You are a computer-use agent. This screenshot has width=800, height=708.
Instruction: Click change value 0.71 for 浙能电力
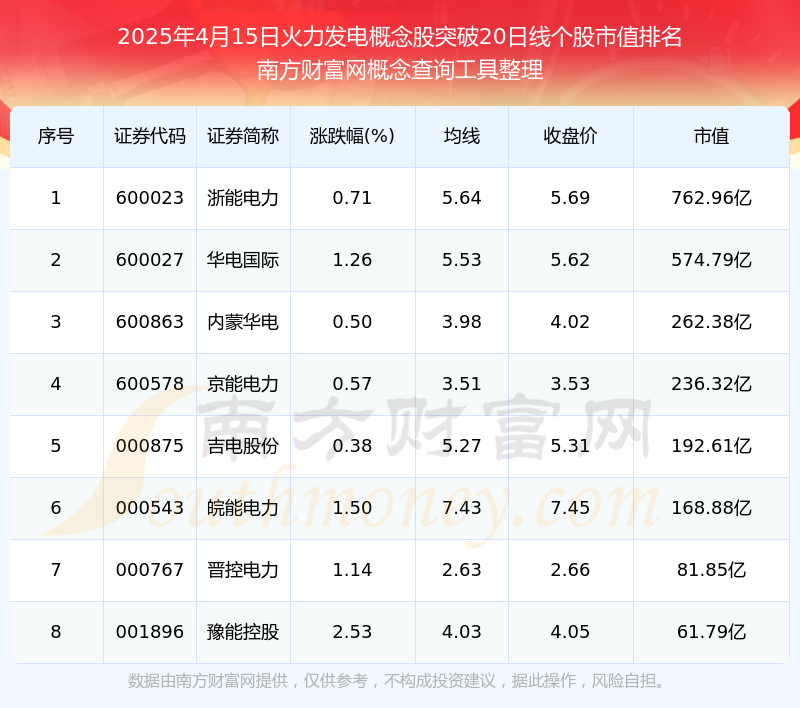tap(352, 198)
